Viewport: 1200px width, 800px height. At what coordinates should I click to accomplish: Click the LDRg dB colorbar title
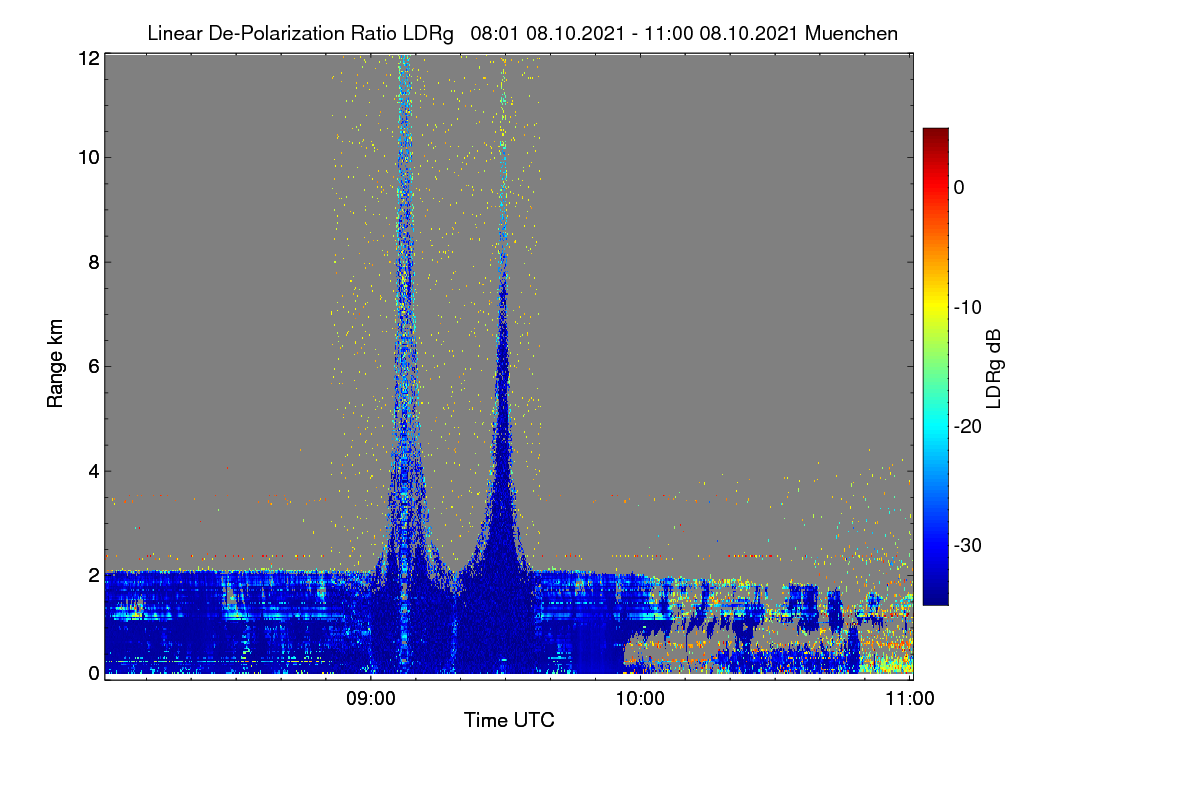[995, 367]
